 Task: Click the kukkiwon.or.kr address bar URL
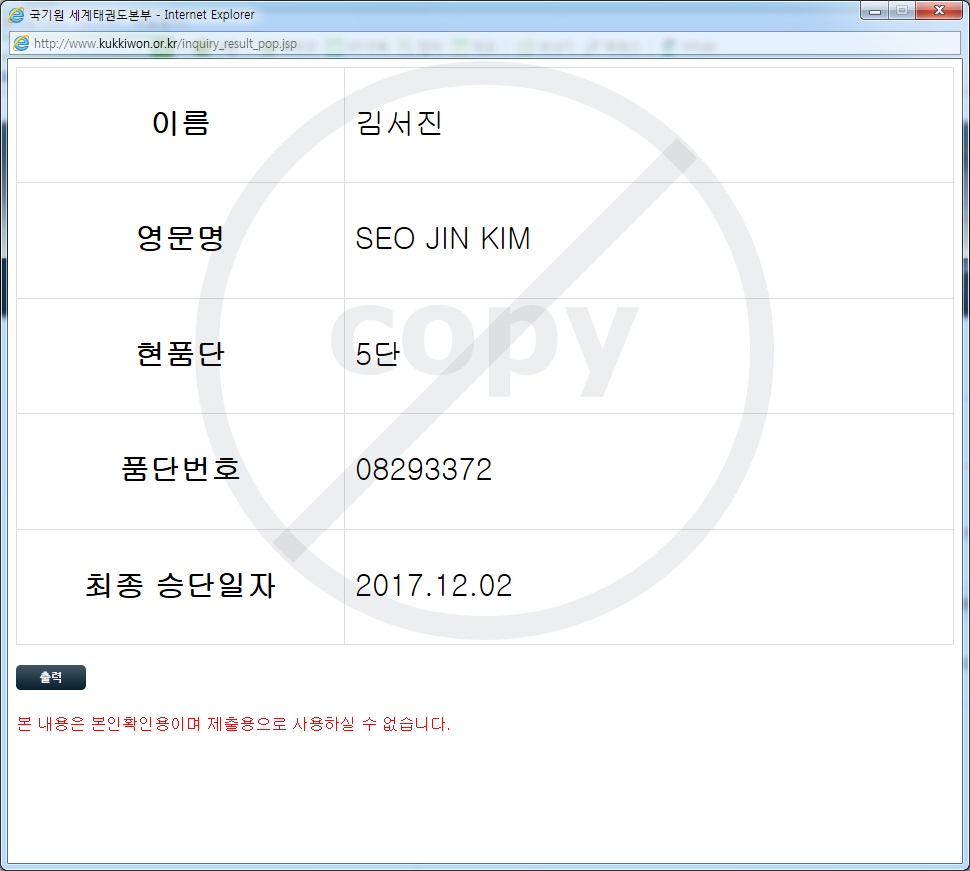165,43
